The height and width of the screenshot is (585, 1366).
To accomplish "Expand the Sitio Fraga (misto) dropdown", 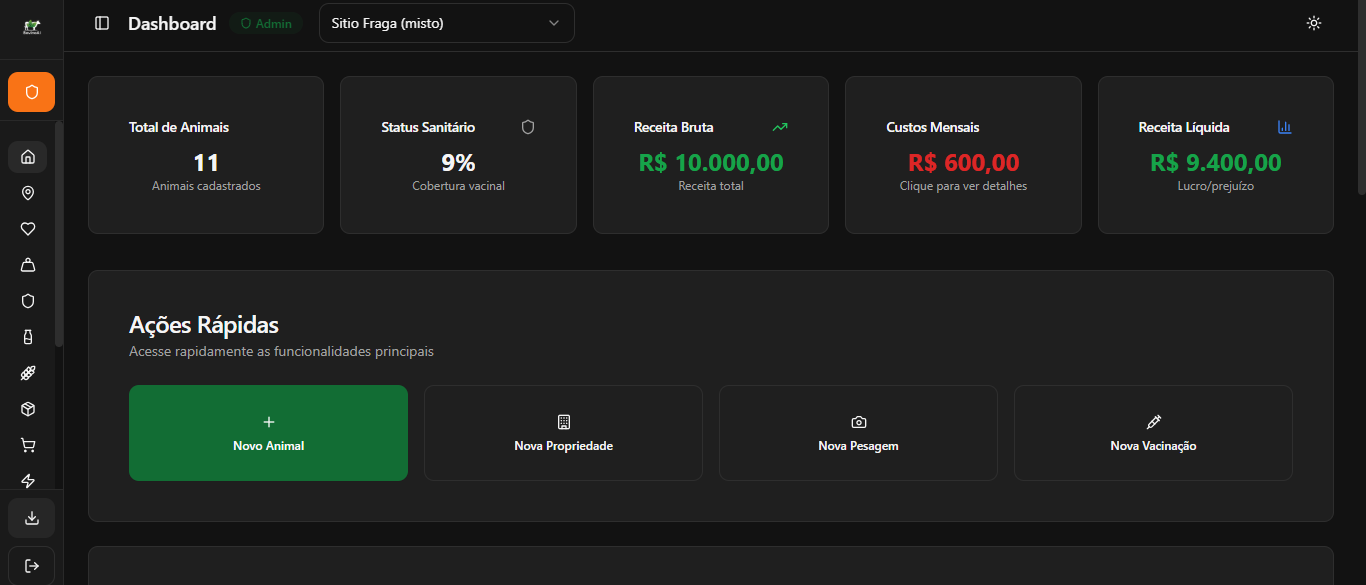I will [447, 23].
